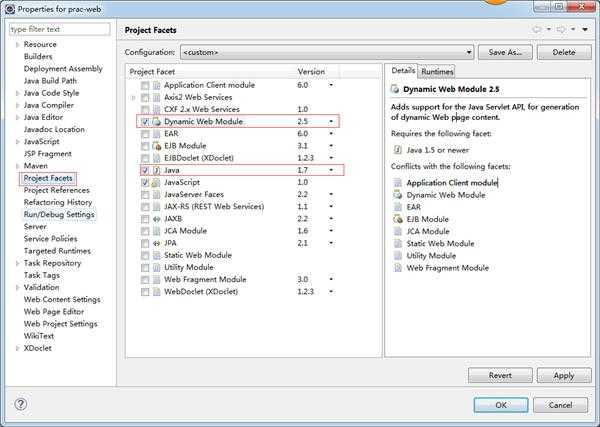Open Dynamic Web Module version dropdown
Viewport: 600px width, 427px height.
click(x=331, y=122)
